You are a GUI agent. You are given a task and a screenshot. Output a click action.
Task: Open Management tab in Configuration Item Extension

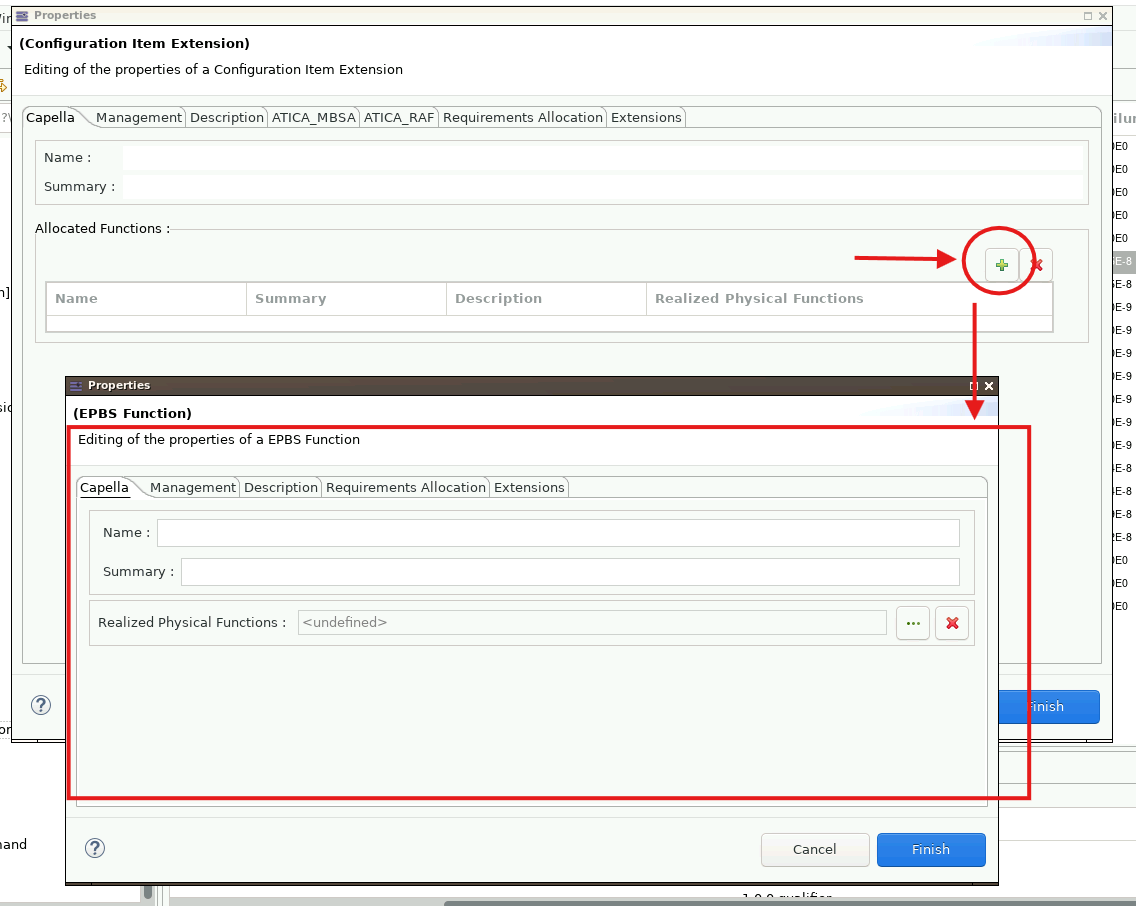point(138,117)
